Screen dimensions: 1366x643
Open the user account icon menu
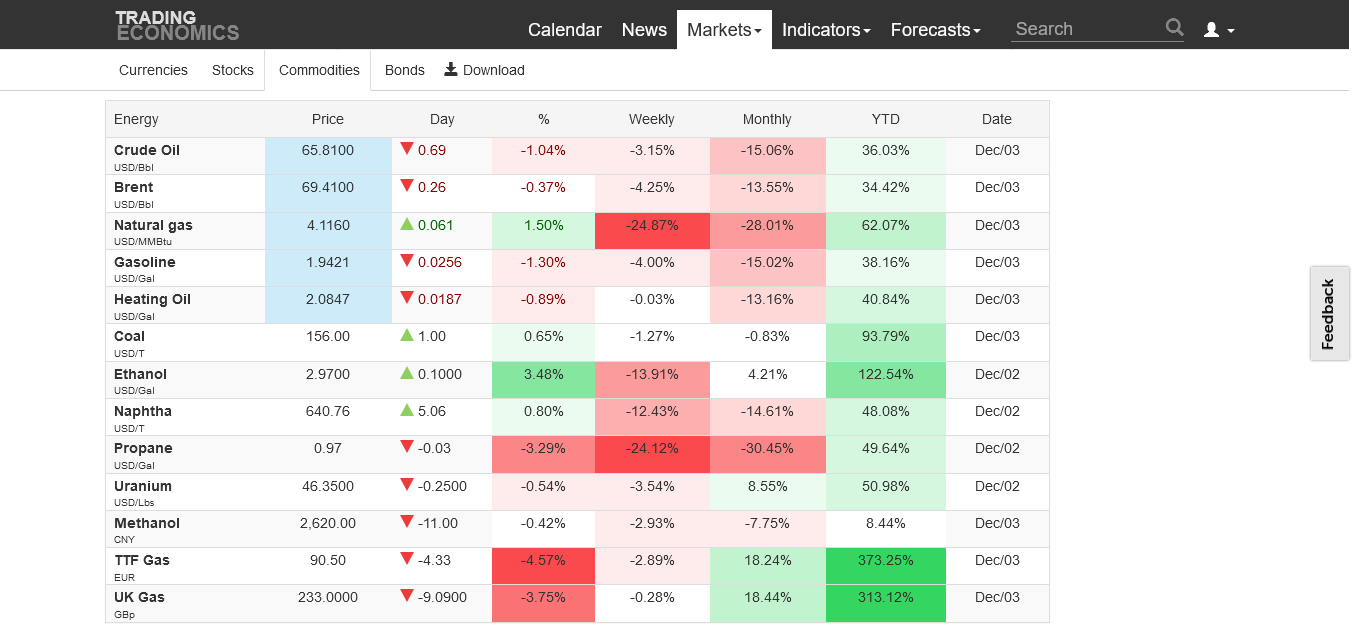(1218, 30)
